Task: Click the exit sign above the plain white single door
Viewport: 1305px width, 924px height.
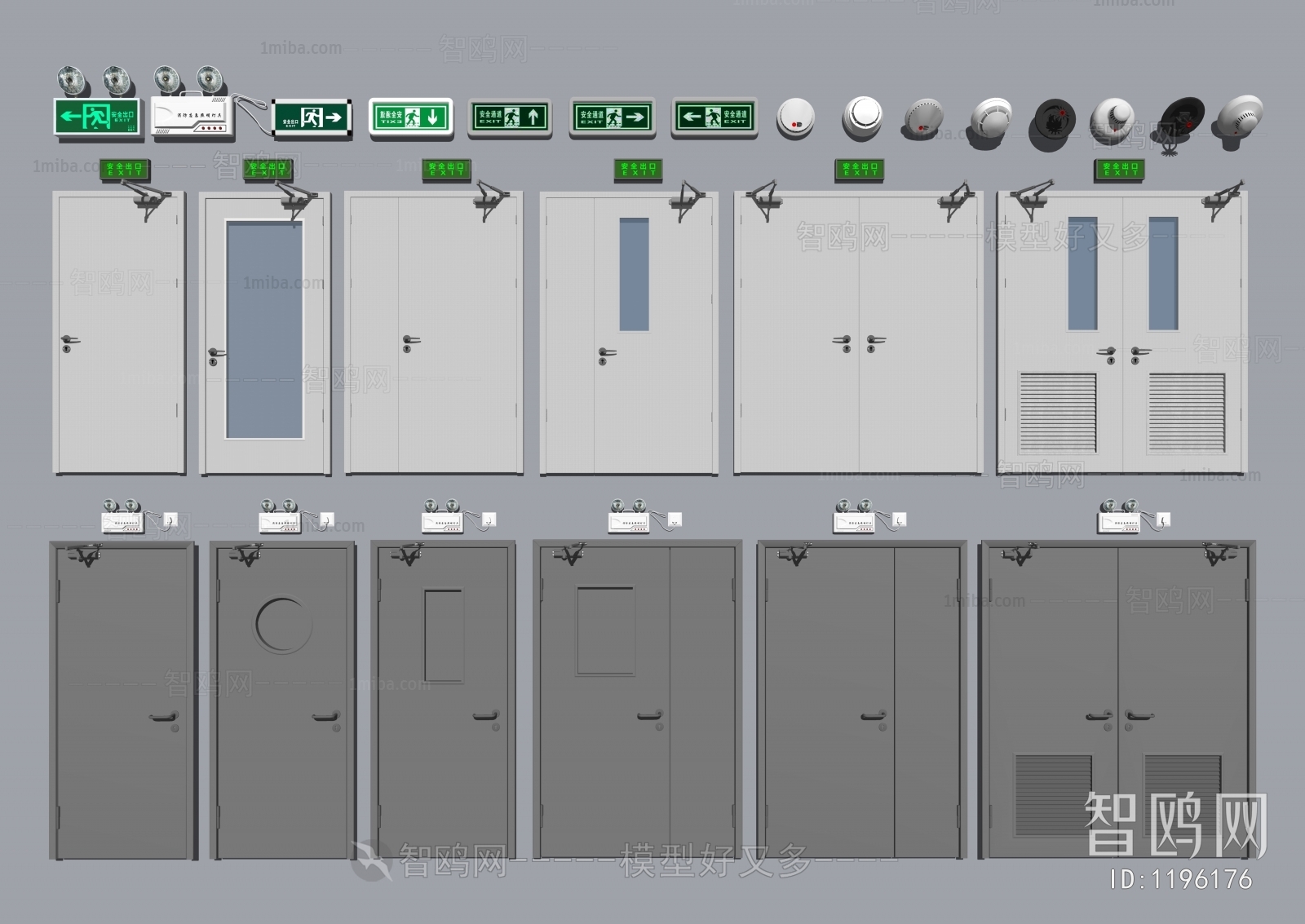Action: click(125, 170)
